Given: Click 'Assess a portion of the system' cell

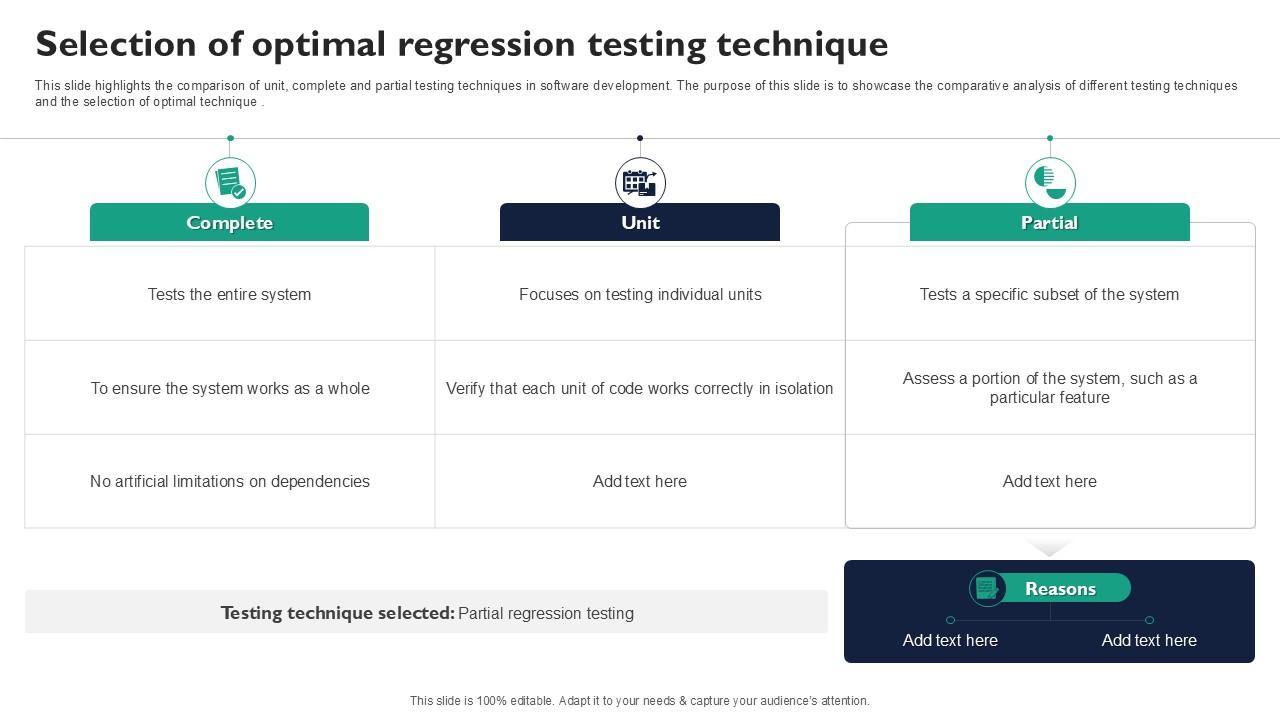Looking at the screenshot, I should click(1049, 388).
